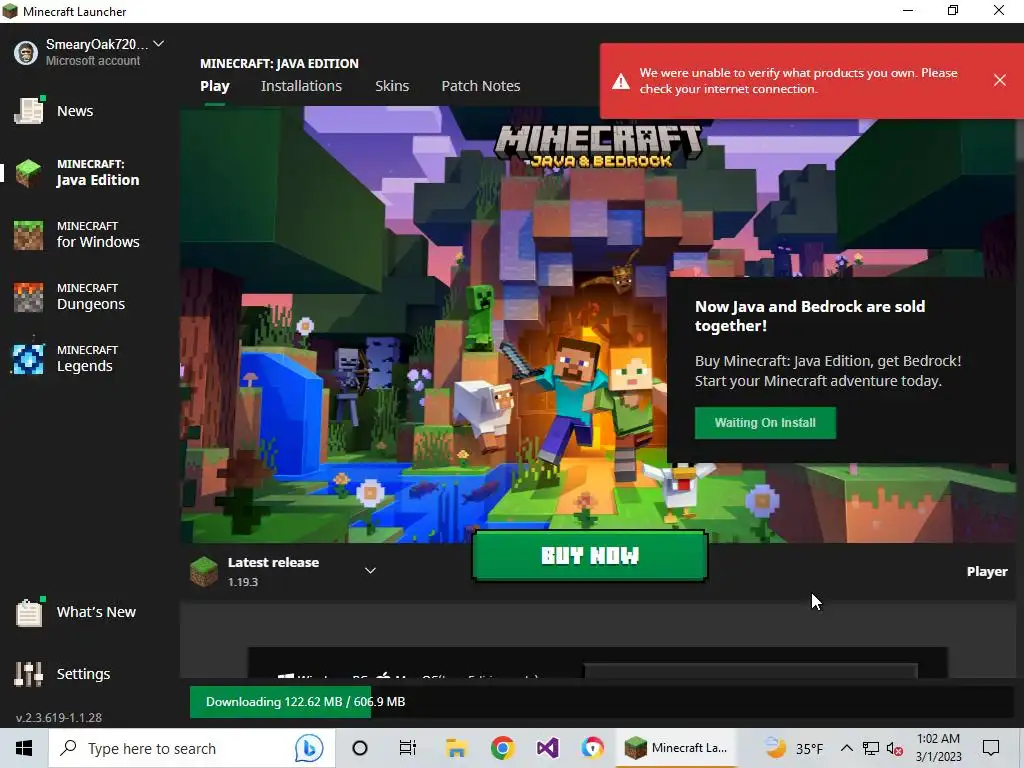
Task: Select Minecraft Java Edition grass block icon
Action: [x=29, y=173]
